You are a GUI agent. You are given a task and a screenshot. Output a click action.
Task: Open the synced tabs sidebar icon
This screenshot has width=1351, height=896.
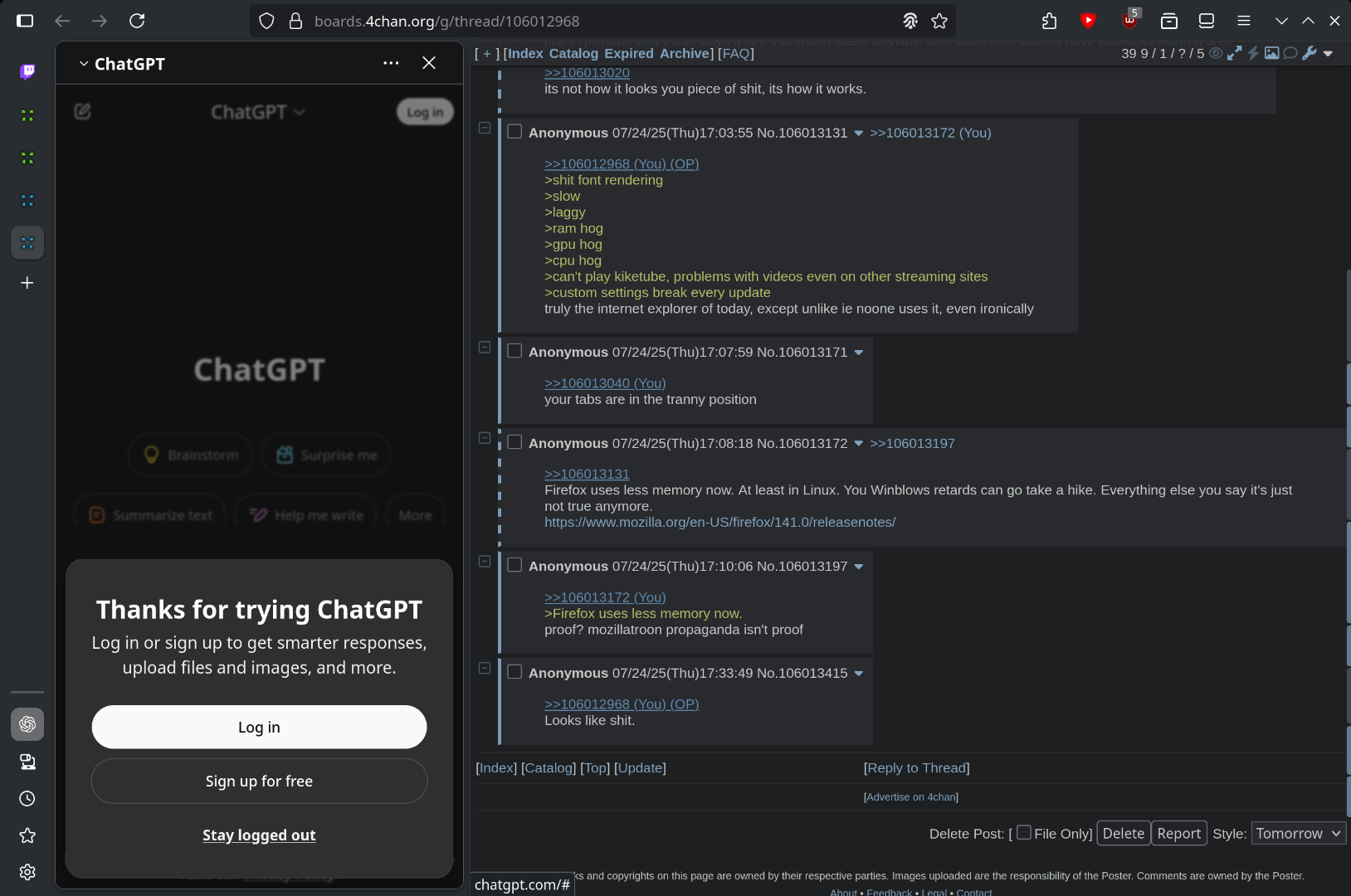click(x=27, y=762)
